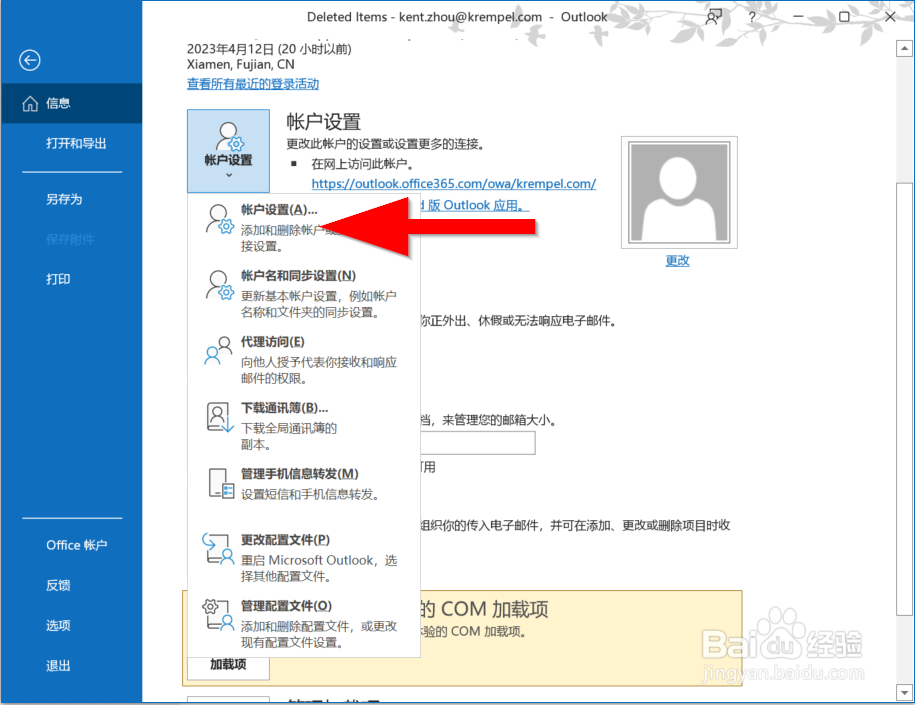Open the outlook.office365.com OWA link
This screenshot has height=705, width=915.
453,184
